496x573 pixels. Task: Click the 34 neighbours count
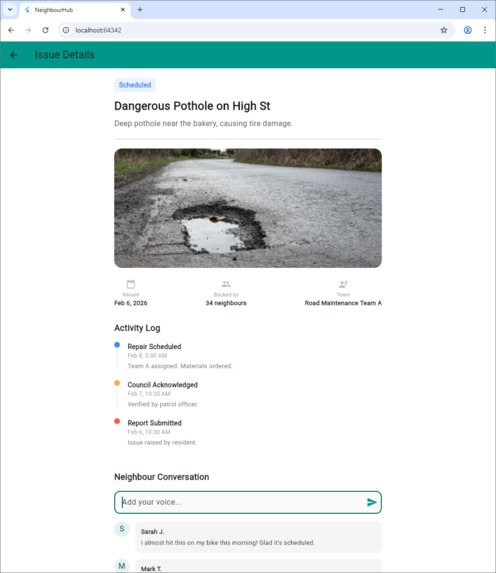coord(226,303)
